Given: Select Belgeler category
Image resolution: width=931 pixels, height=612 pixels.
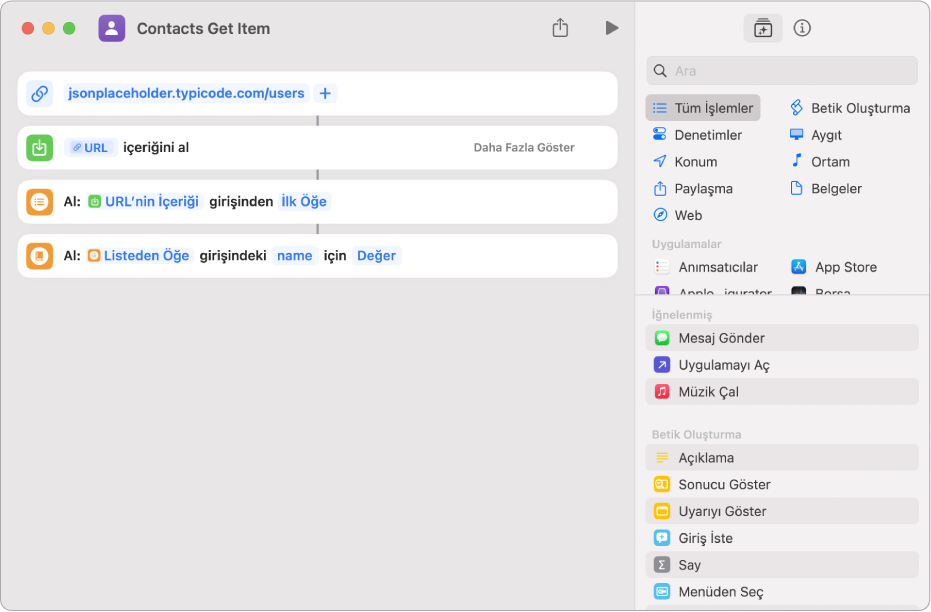Looking at the screenshot, I should pos(826,189).
